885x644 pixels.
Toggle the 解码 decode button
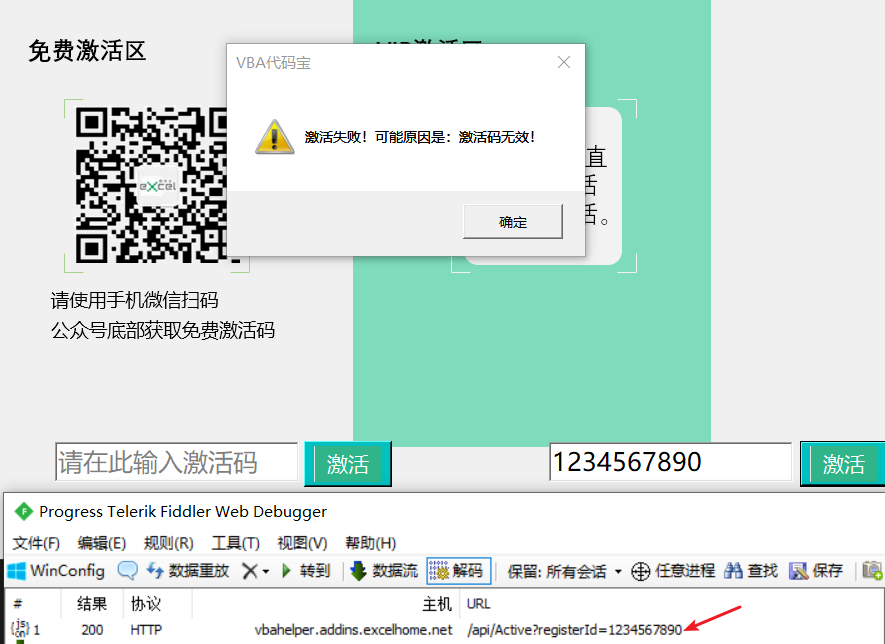458,571
